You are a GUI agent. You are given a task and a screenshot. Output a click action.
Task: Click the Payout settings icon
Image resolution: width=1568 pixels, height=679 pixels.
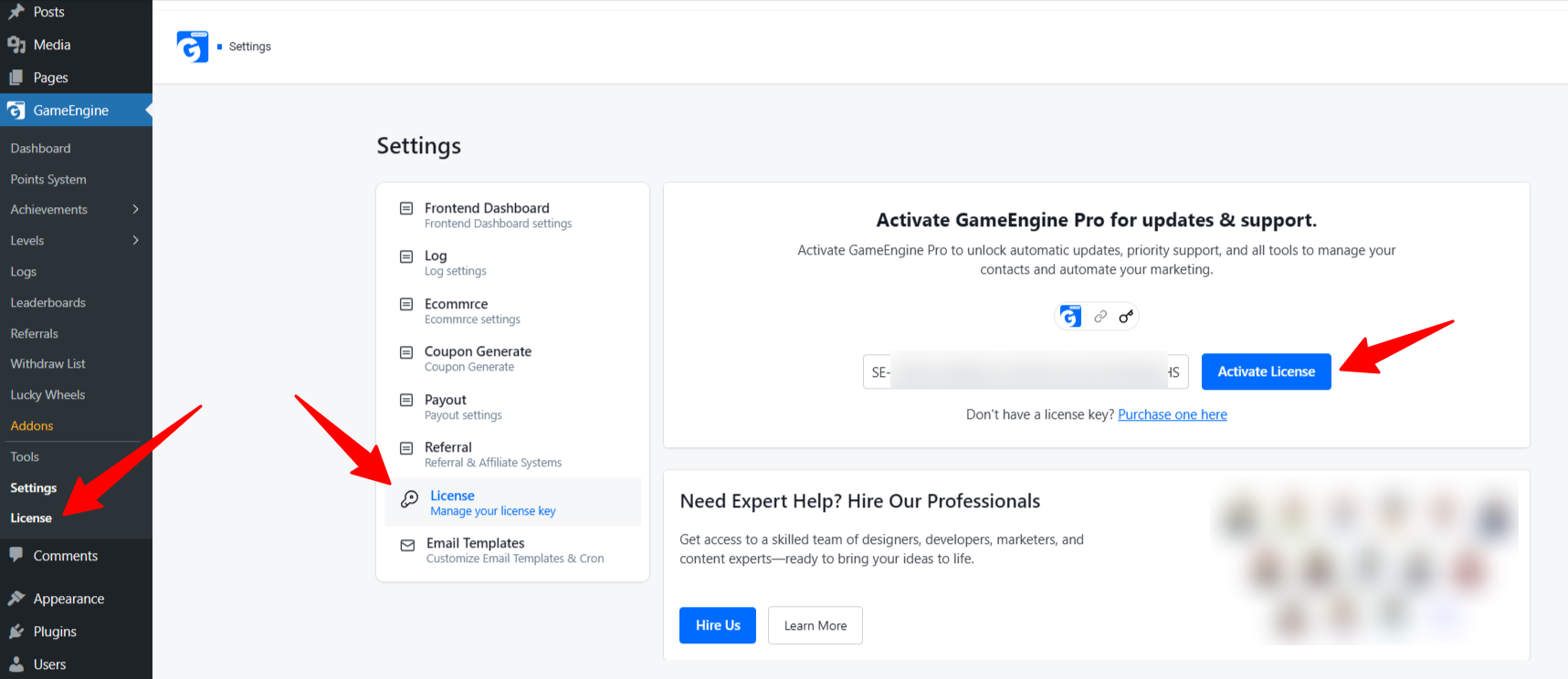[x=406, y=401]
